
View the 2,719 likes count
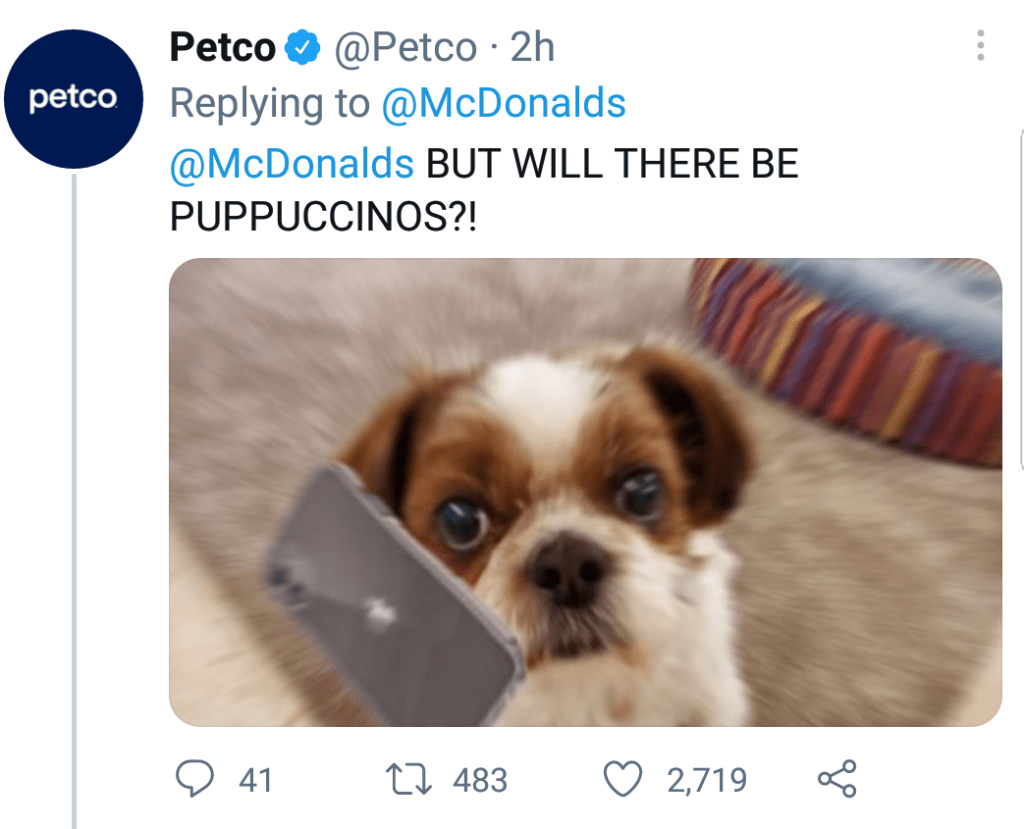[707, 780]
